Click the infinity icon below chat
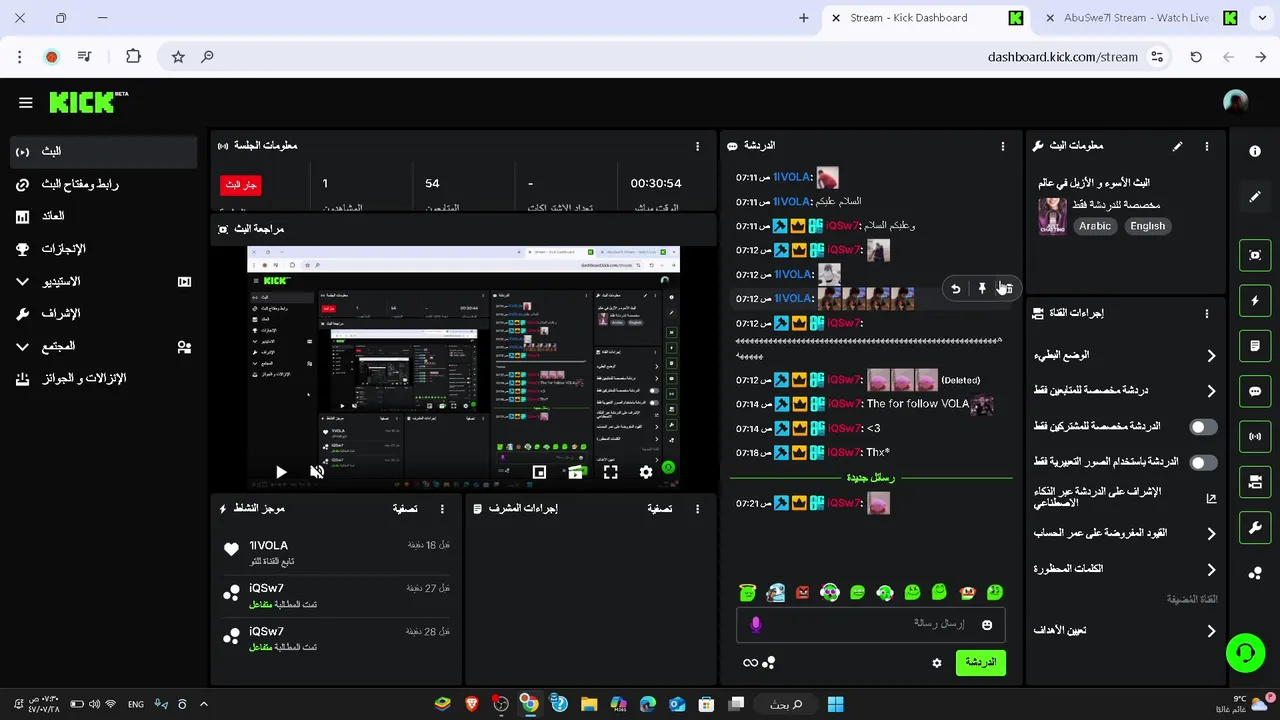 click(x=750, y=663)
